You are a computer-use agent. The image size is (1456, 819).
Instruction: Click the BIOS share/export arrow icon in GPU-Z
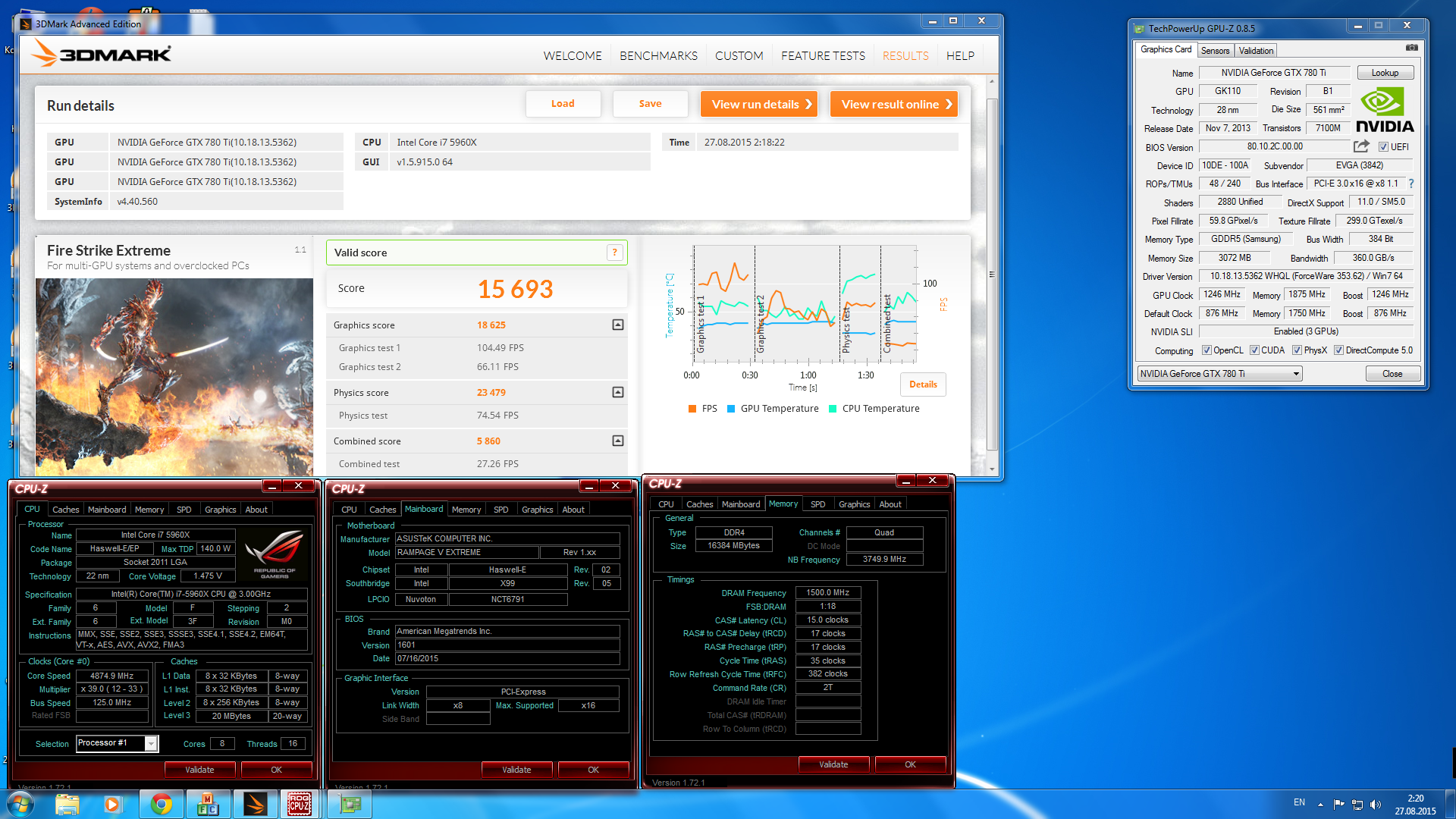point(1361,146)
